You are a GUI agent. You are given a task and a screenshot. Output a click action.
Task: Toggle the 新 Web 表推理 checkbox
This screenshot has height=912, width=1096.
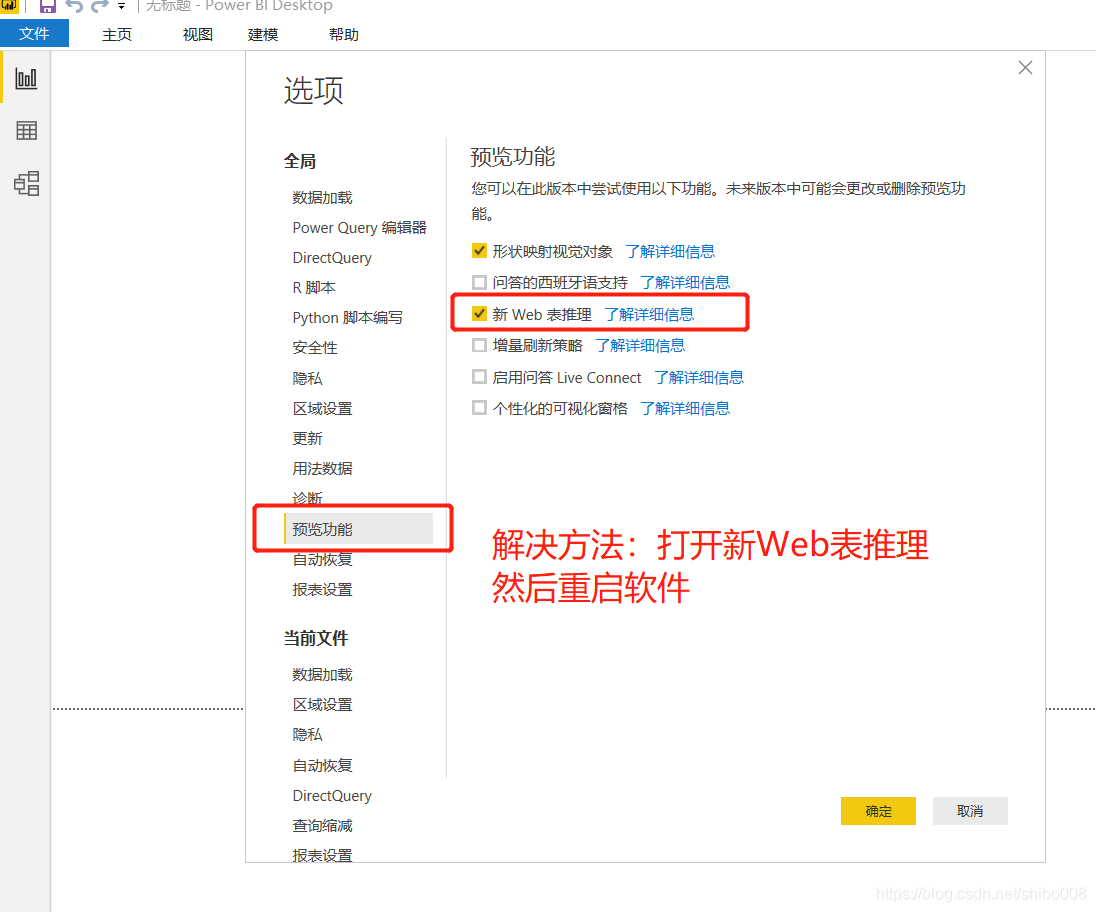[x=480, y=314]
